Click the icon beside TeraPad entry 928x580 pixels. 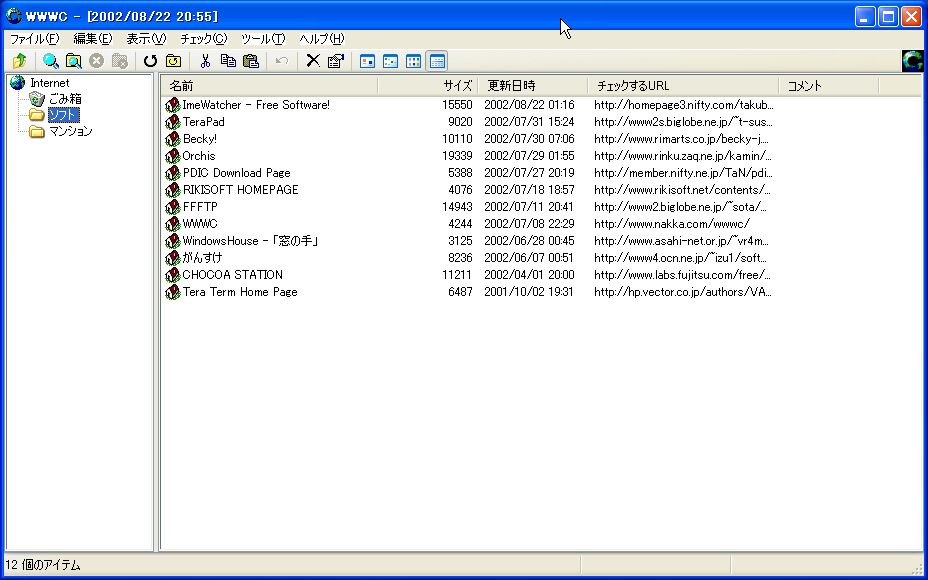click(172, 122)
